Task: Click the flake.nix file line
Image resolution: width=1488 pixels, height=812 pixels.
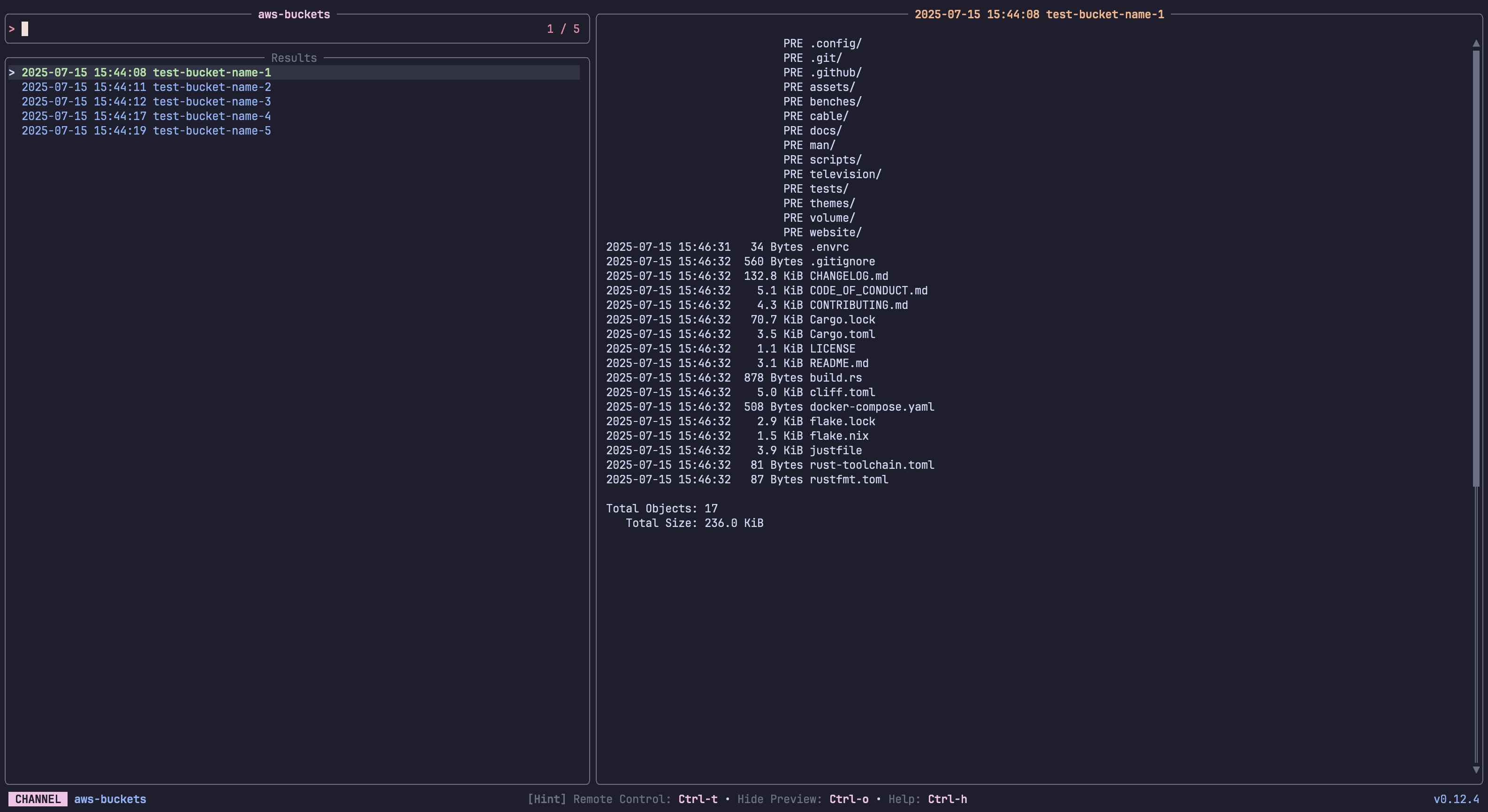Action: (x=737, y=436)
